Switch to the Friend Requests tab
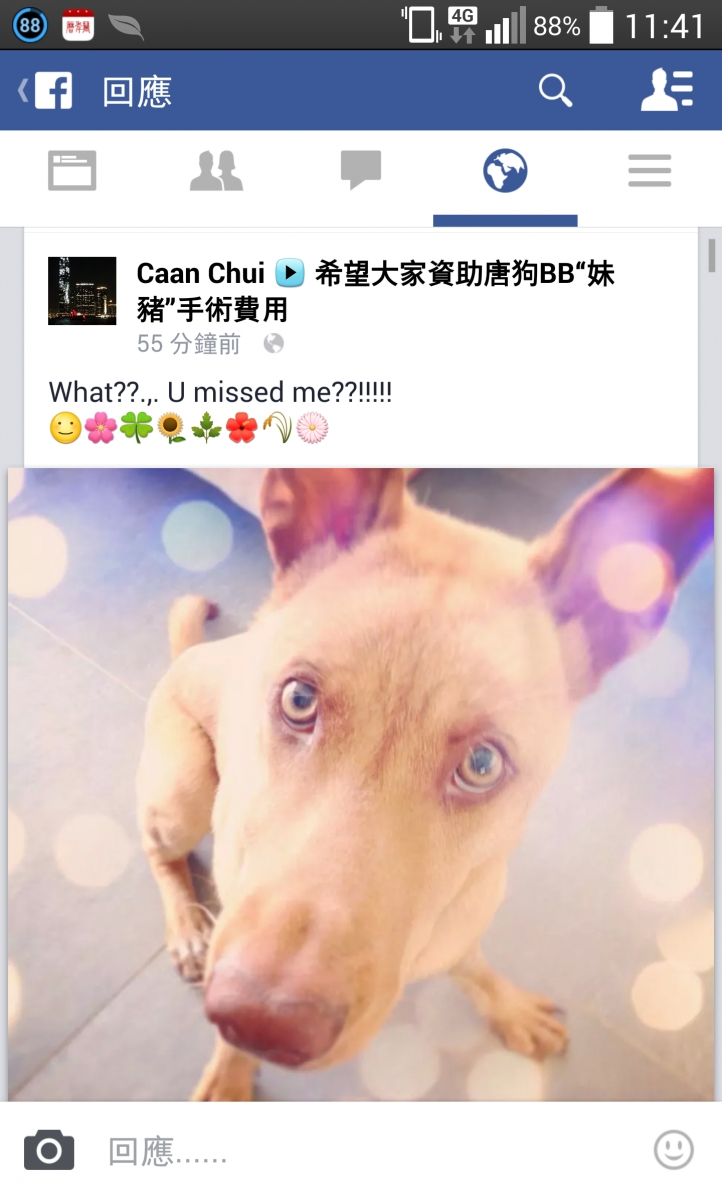Screen dimensions: 722x1200 [x=216, y=170]
